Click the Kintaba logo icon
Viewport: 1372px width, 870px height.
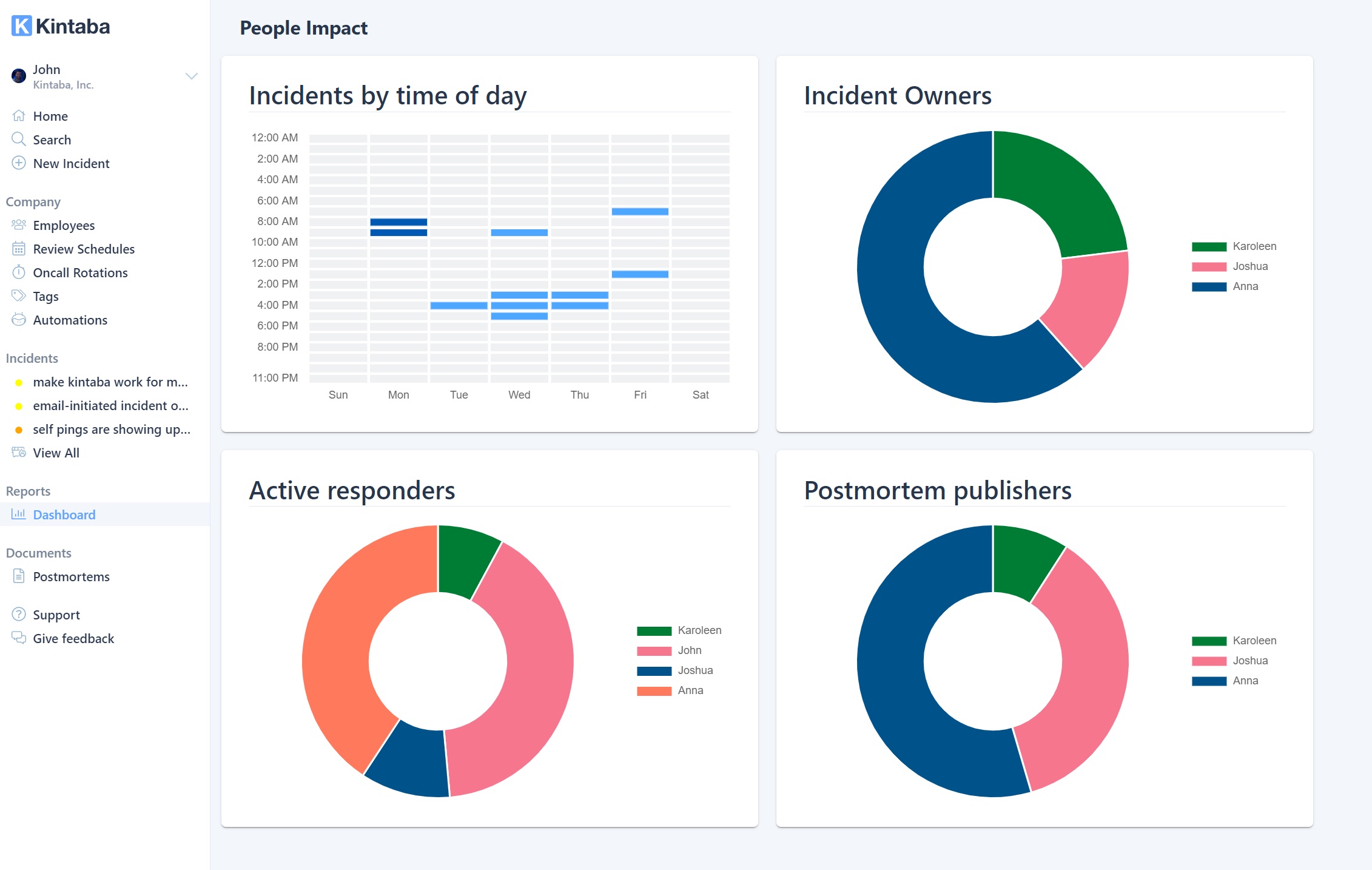[22, 26]
